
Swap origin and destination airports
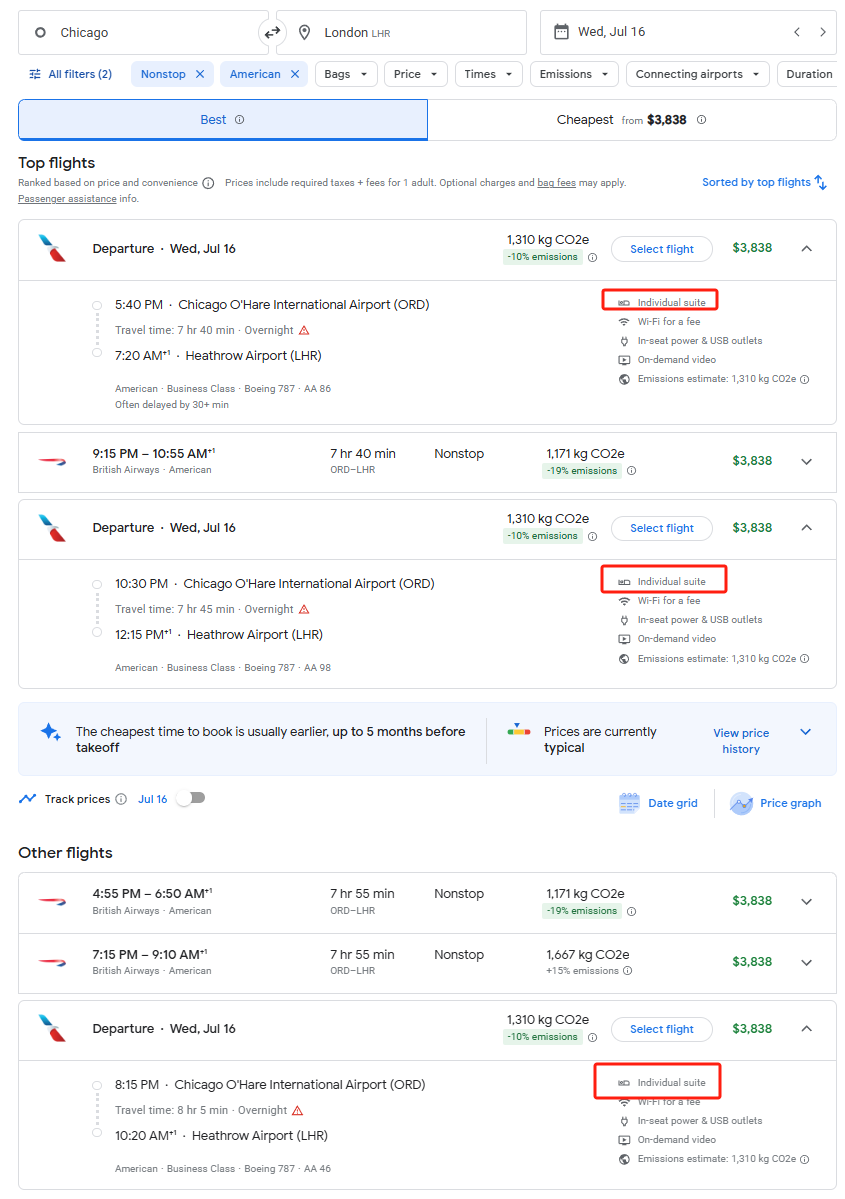[272, 32]
